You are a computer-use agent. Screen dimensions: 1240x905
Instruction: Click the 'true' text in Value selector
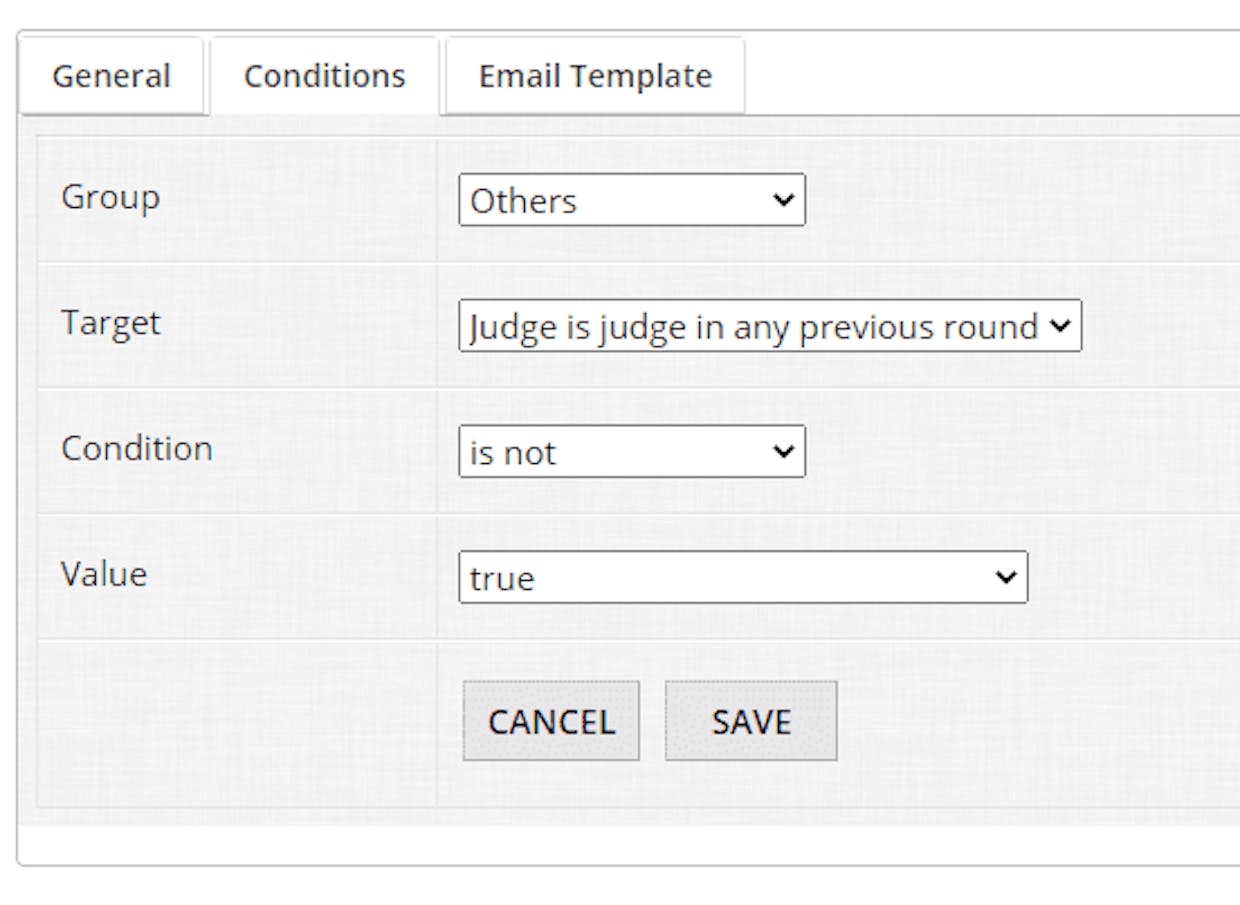pyautogui.click(x=502, y=579)
